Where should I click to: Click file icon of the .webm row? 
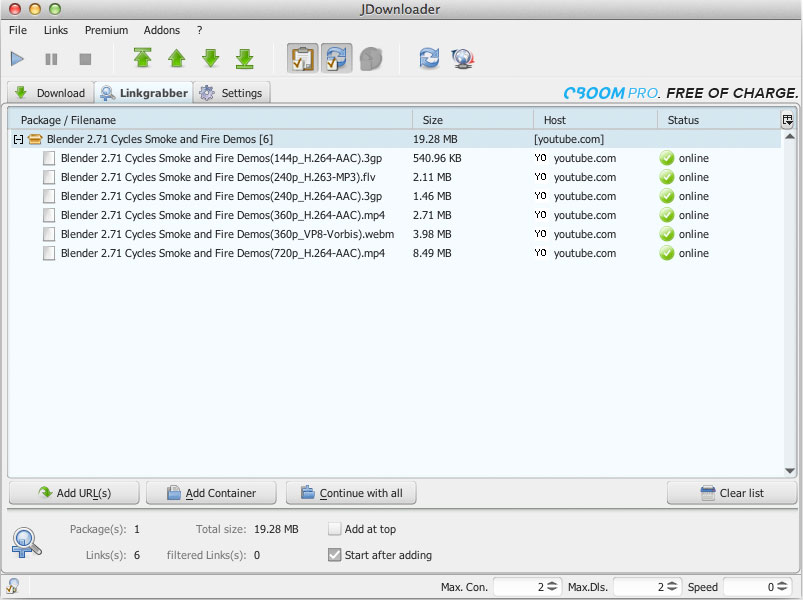pyautogui.click(x=49, y=234)
